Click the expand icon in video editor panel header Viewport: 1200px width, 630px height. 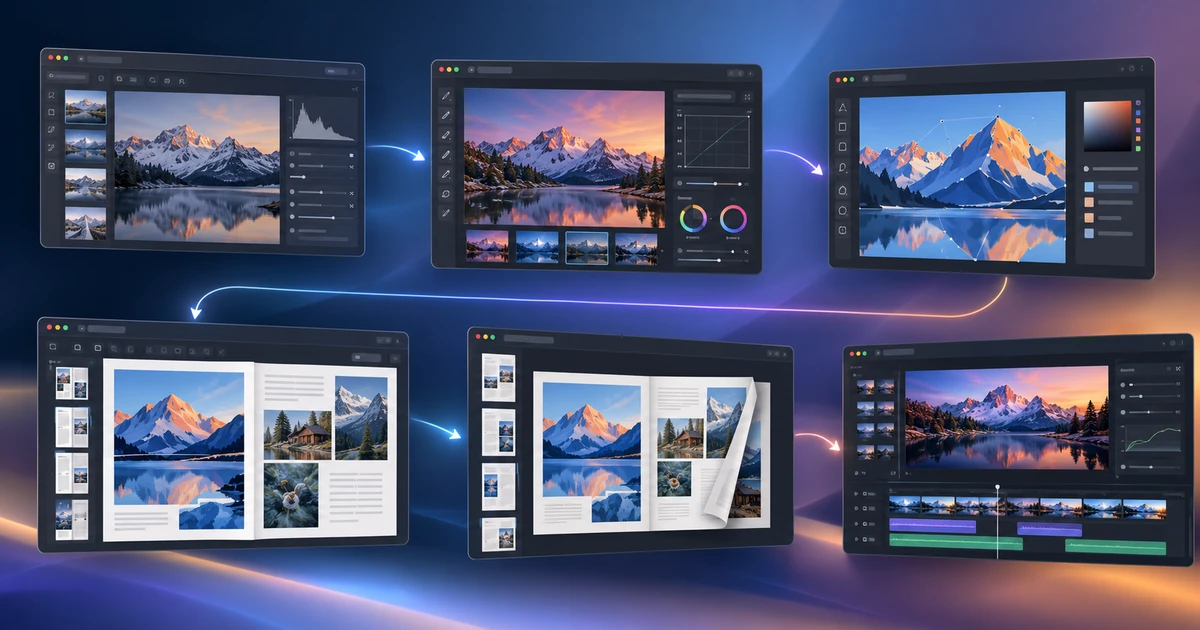click(1178, 369)
